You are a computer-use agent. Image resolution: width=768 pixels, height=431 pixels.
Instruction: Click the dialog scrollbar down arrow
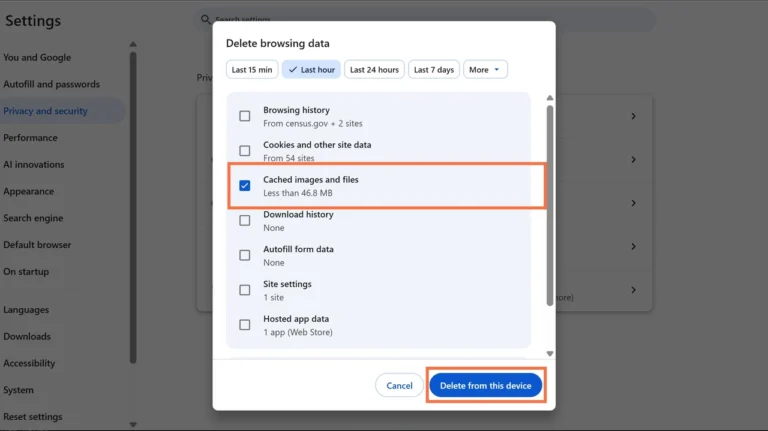pyautogui.click(x=550, y=354)
